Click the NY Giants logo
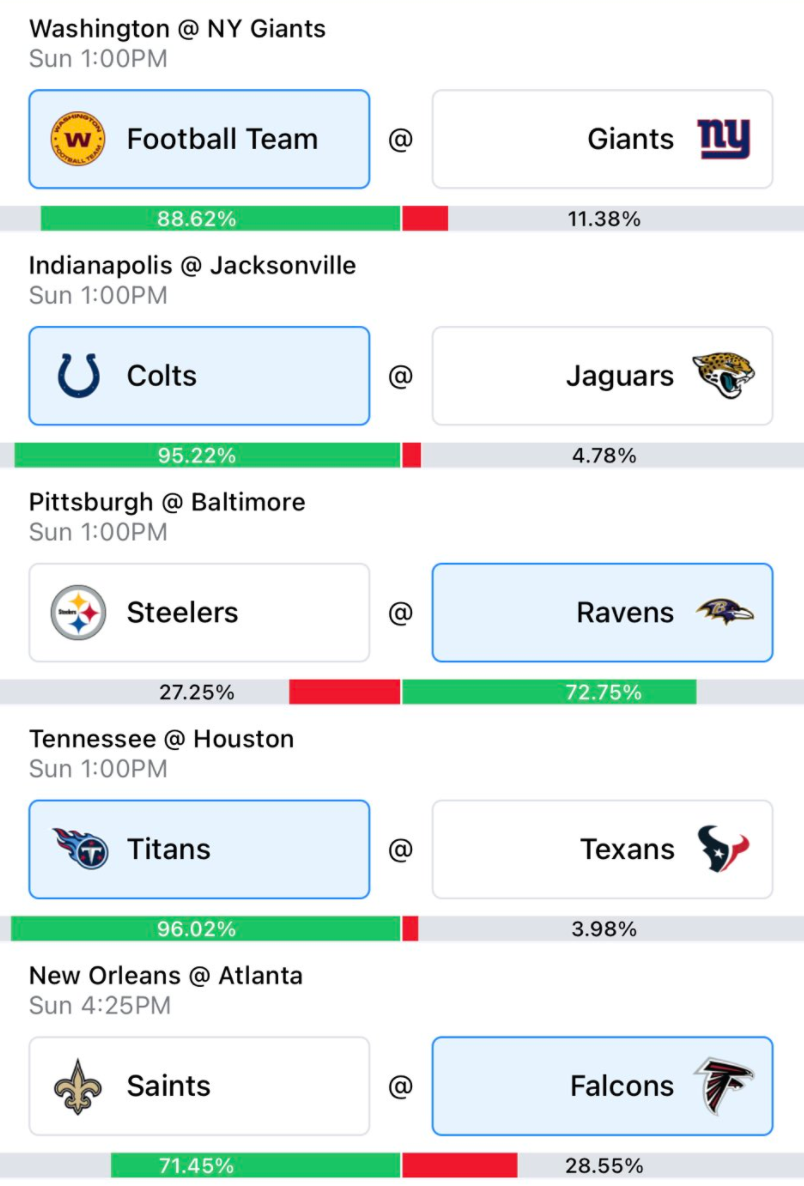 point(724,139)
